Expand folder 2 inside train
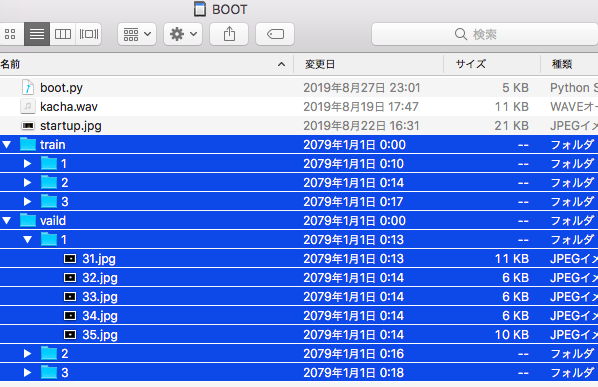598x387 pixels. (27, 183)
